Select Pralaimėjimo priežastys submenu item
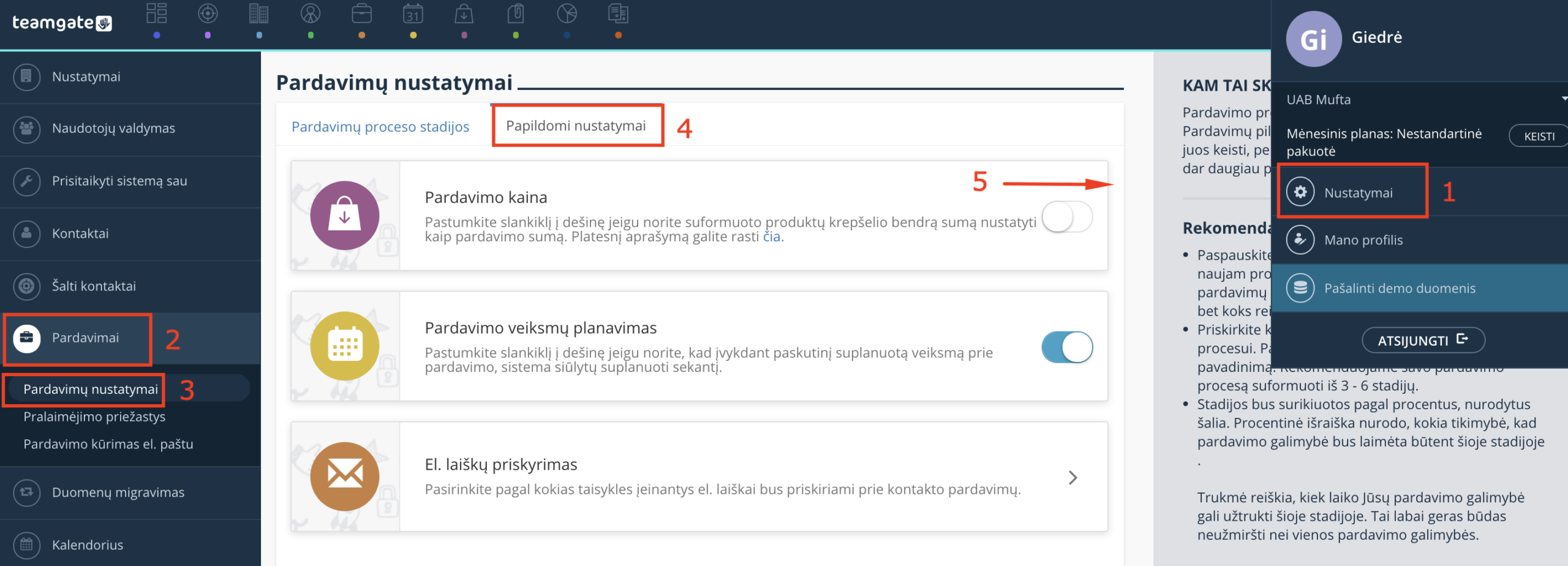The image size is (1568, 566). [x=94, y=417]
